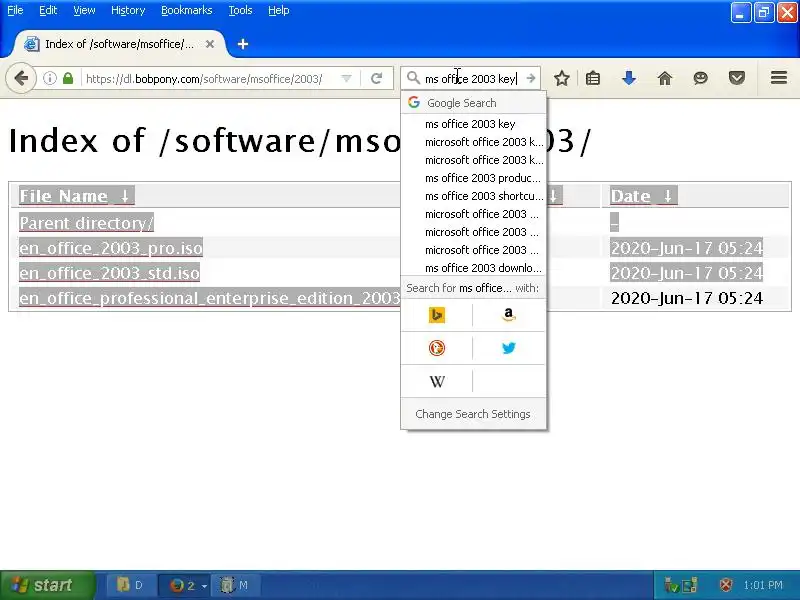Open the URL history dropdown arrow
Screen dimensions: 800x600
pyautogui.click(x=346, y=79)
